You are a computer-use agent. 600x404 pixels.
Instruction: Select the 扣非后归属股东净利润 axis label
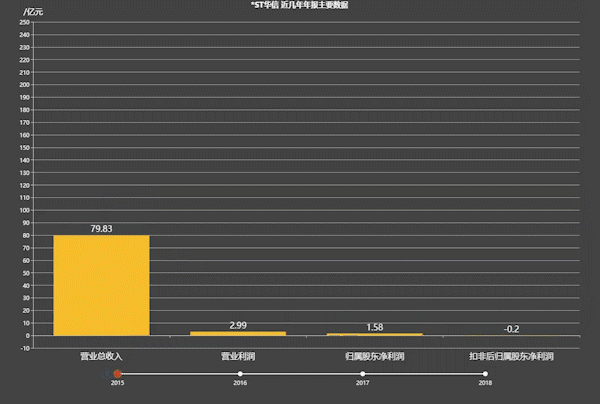511,355
